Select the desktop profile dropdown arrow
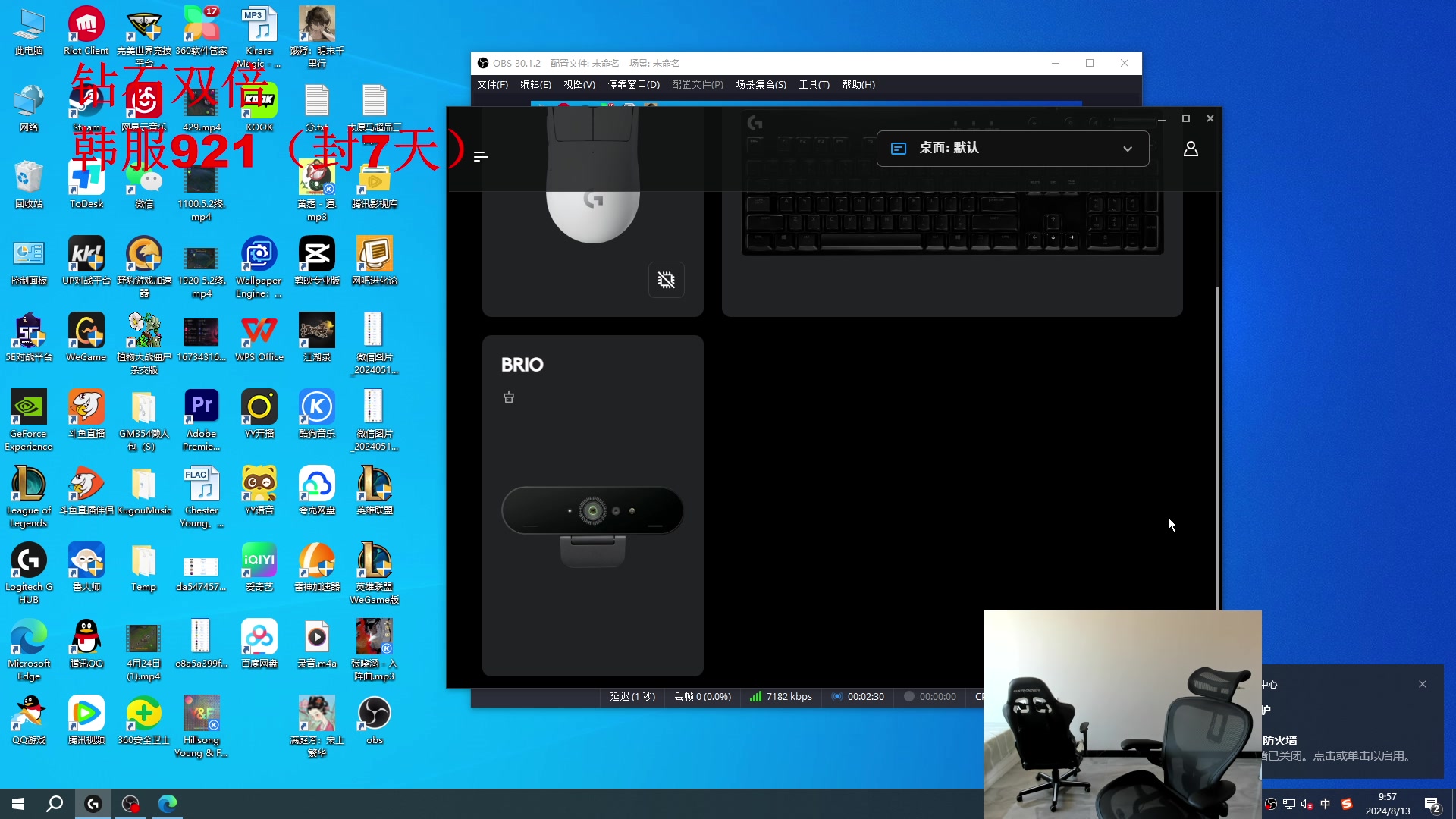Viewport: 1456px width, 819px height. click(1127, 148)
